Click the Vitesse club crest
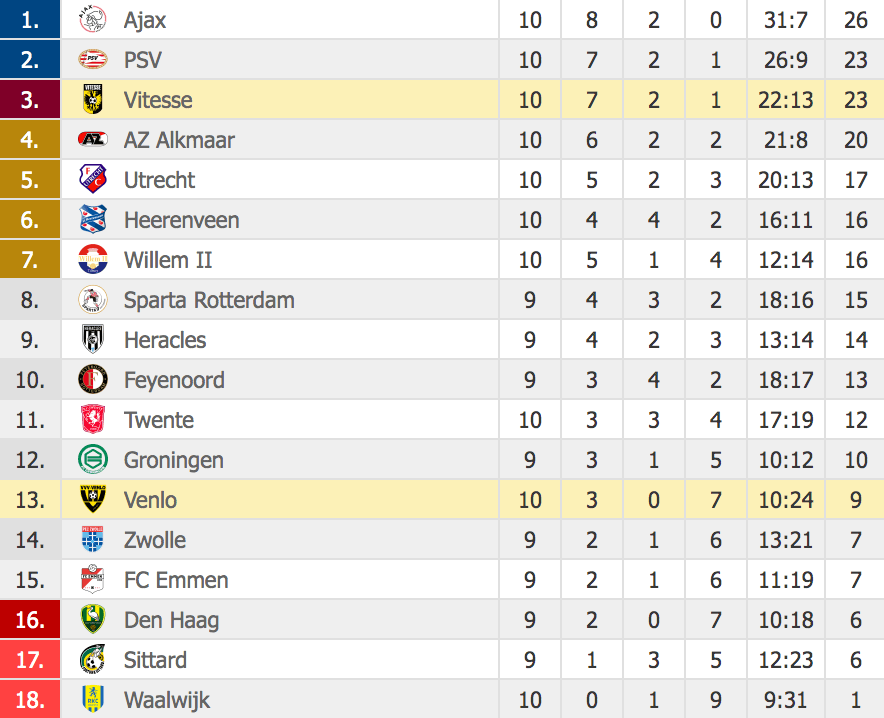The width and height of the screenshot is (884, 718). [92, 100]
